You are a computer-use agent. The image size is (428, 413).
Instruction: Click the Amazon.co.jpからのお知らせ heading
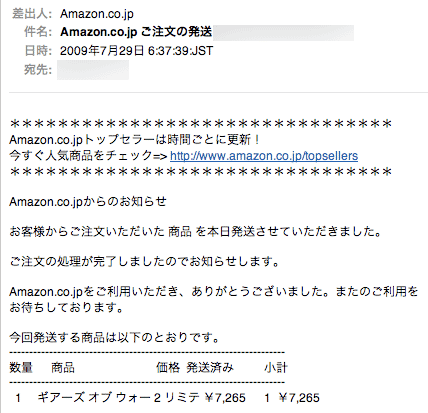[88, 202]
